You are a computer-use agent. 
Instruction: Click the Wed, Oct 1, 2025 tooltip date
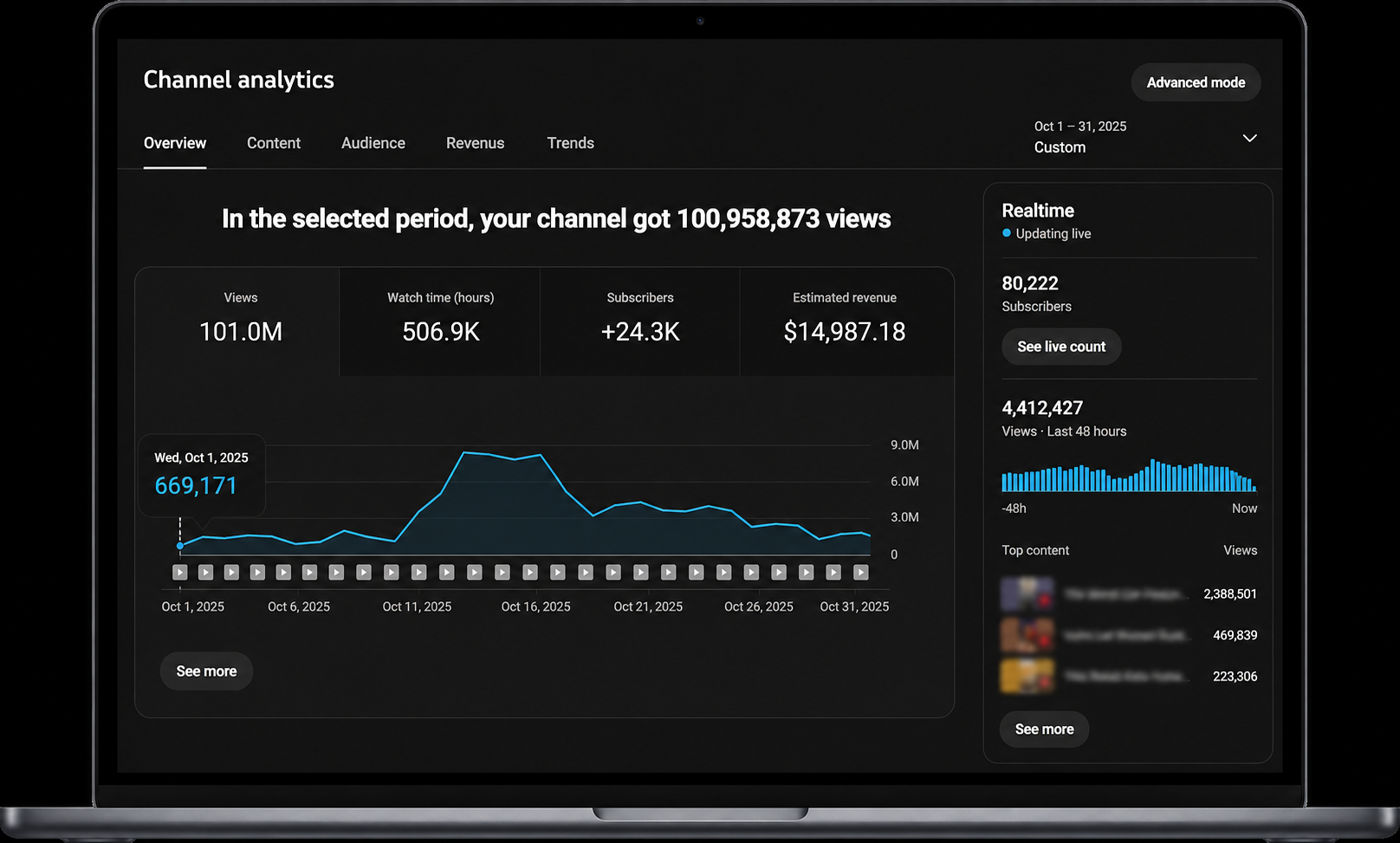pyautogui.click(x=201, y=457)
